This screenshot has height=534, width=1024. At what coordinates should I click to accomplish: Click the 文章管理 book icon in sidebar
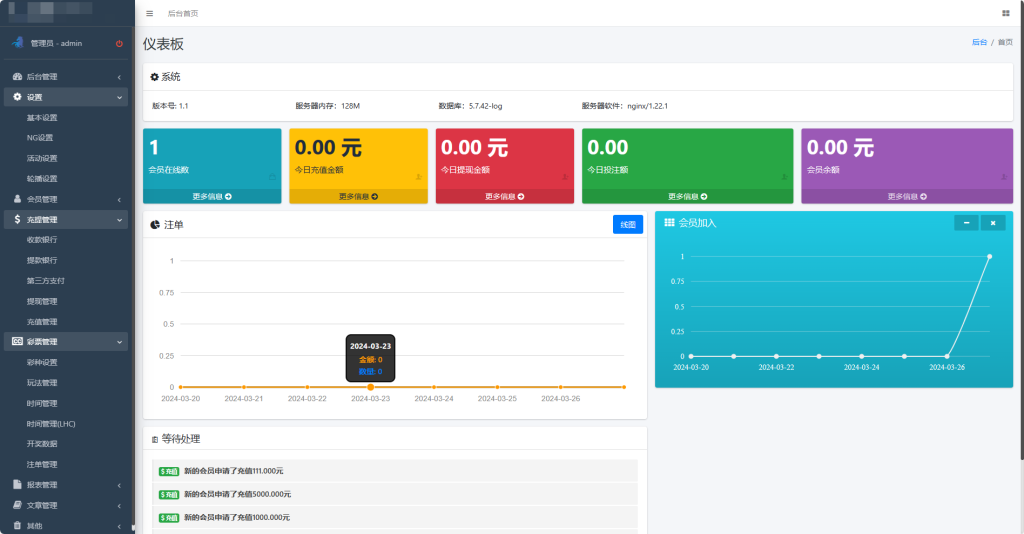click(17, 505)
